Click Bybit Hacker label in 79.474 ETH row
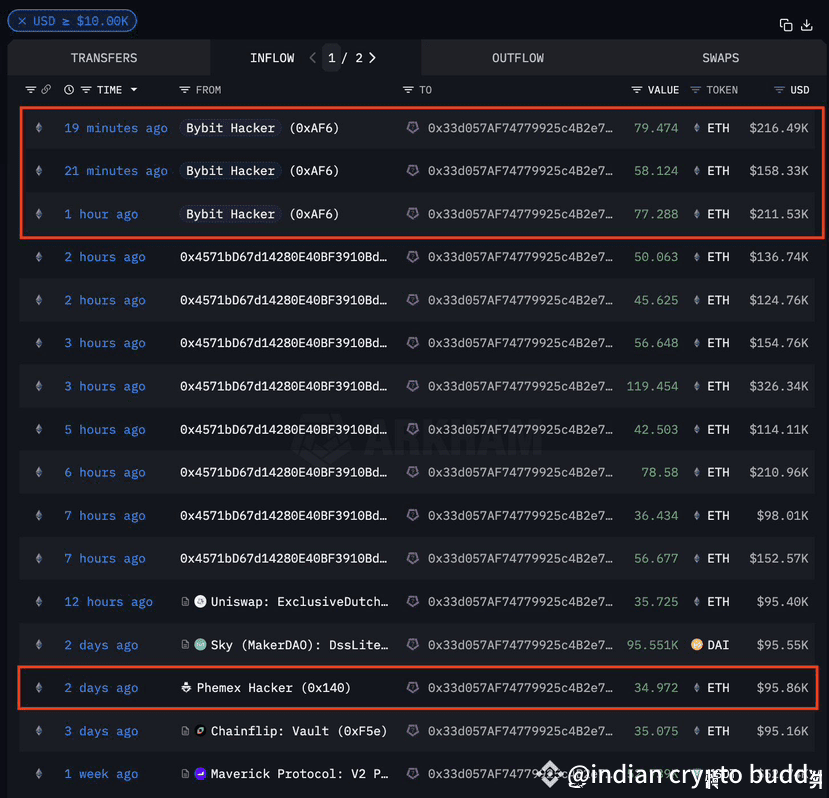 click(x=230, y=128)
